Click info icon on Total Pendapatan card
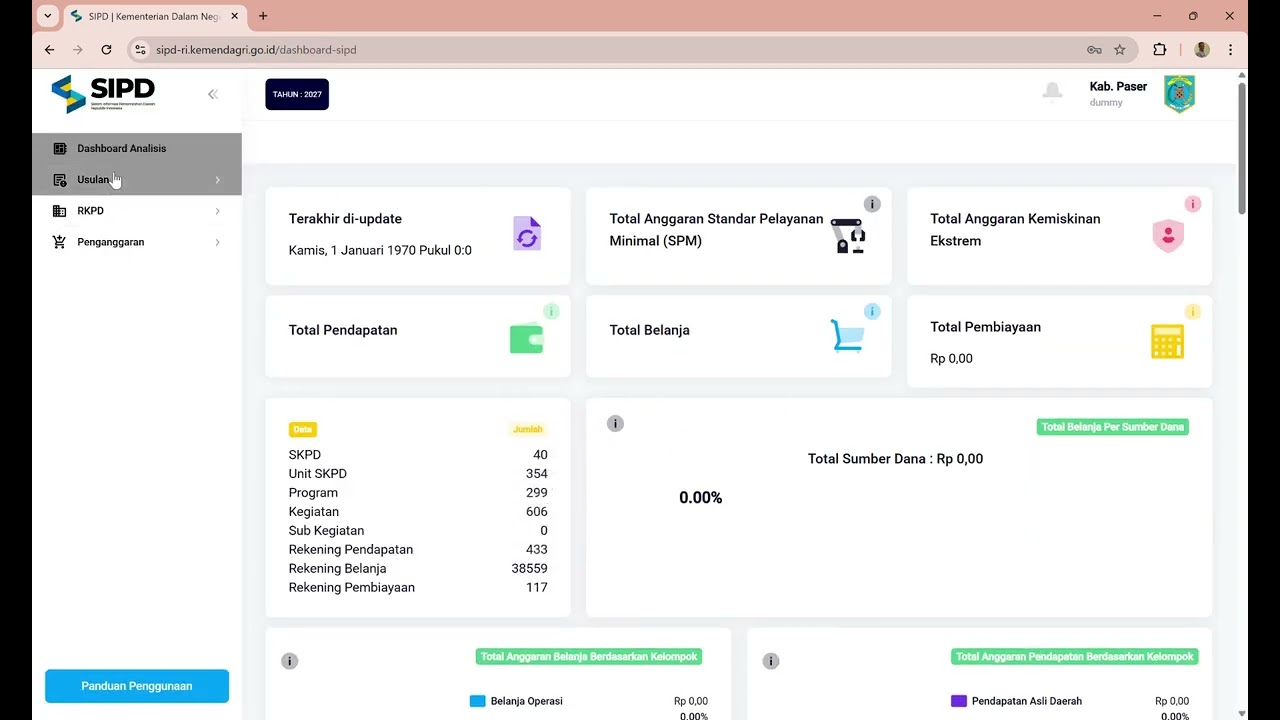The image size is (1280, 720). click(x=551, y=312)
